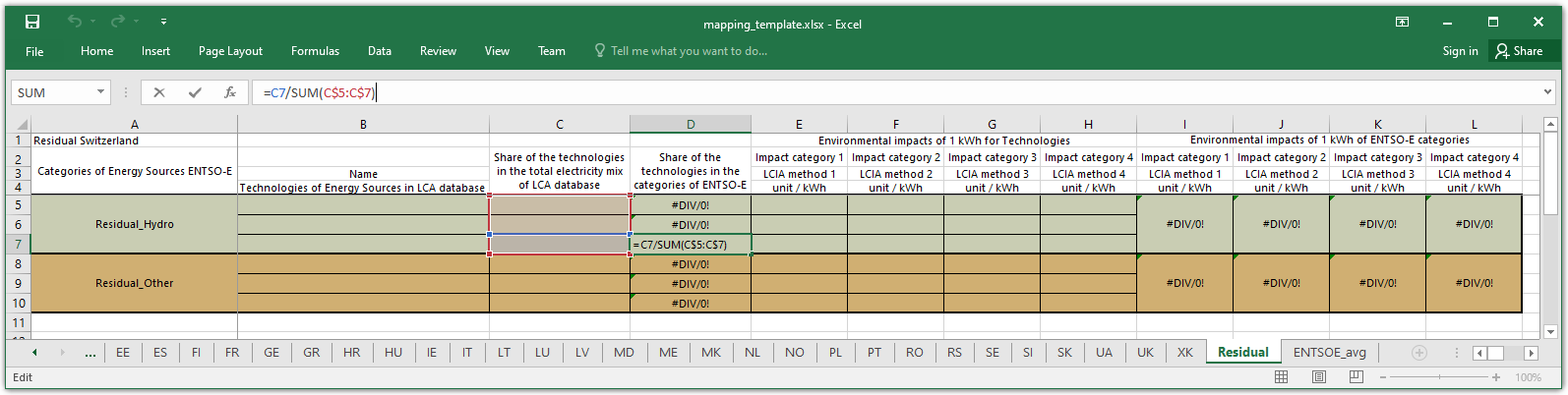This screenshot has height=395, width=1568.
Task: Select column D header
Action: tap(691, 125)
